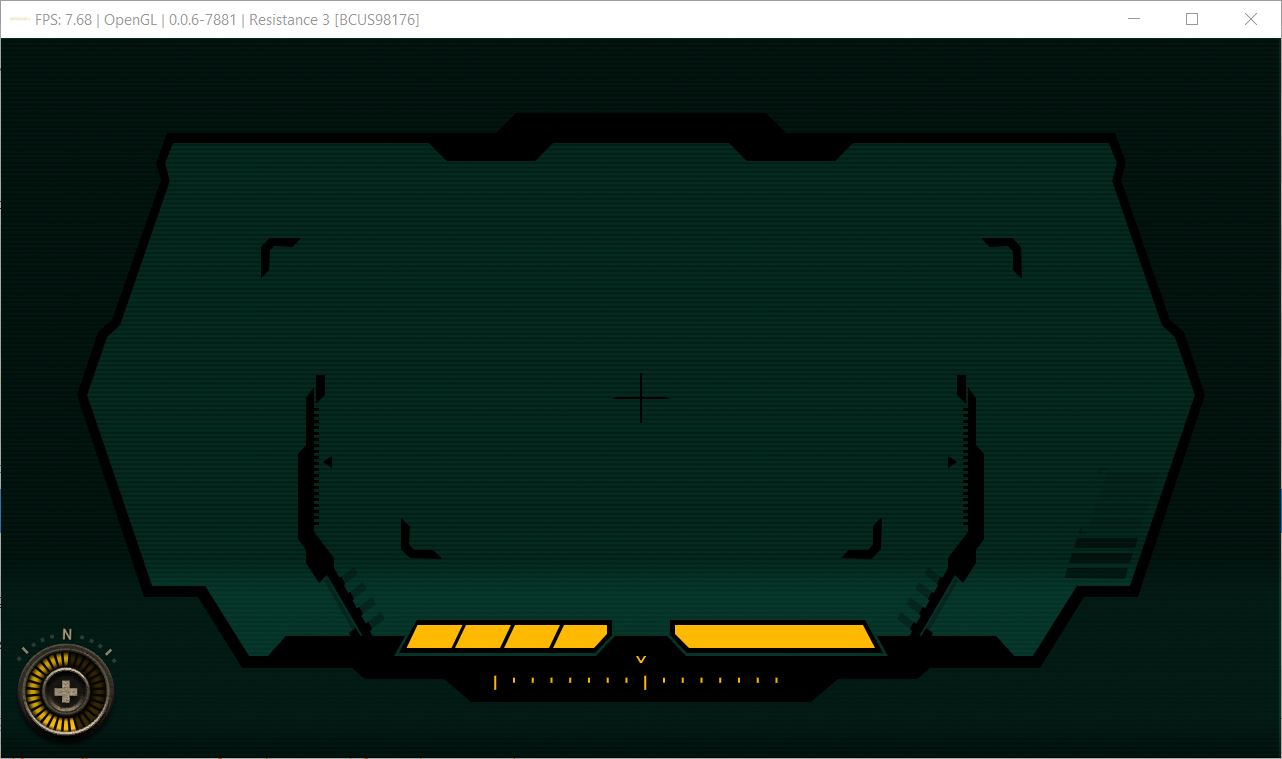Screen dimensions: 1282x759
Task: Click the left black triangle pointer
Action: tap(327, 462)
